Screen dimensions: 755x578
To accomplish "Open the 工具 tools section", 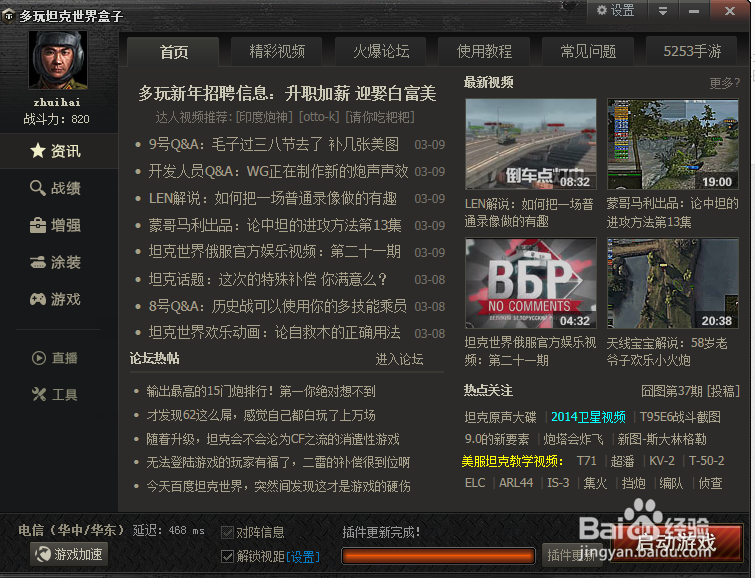I will (x=55, y=394).
